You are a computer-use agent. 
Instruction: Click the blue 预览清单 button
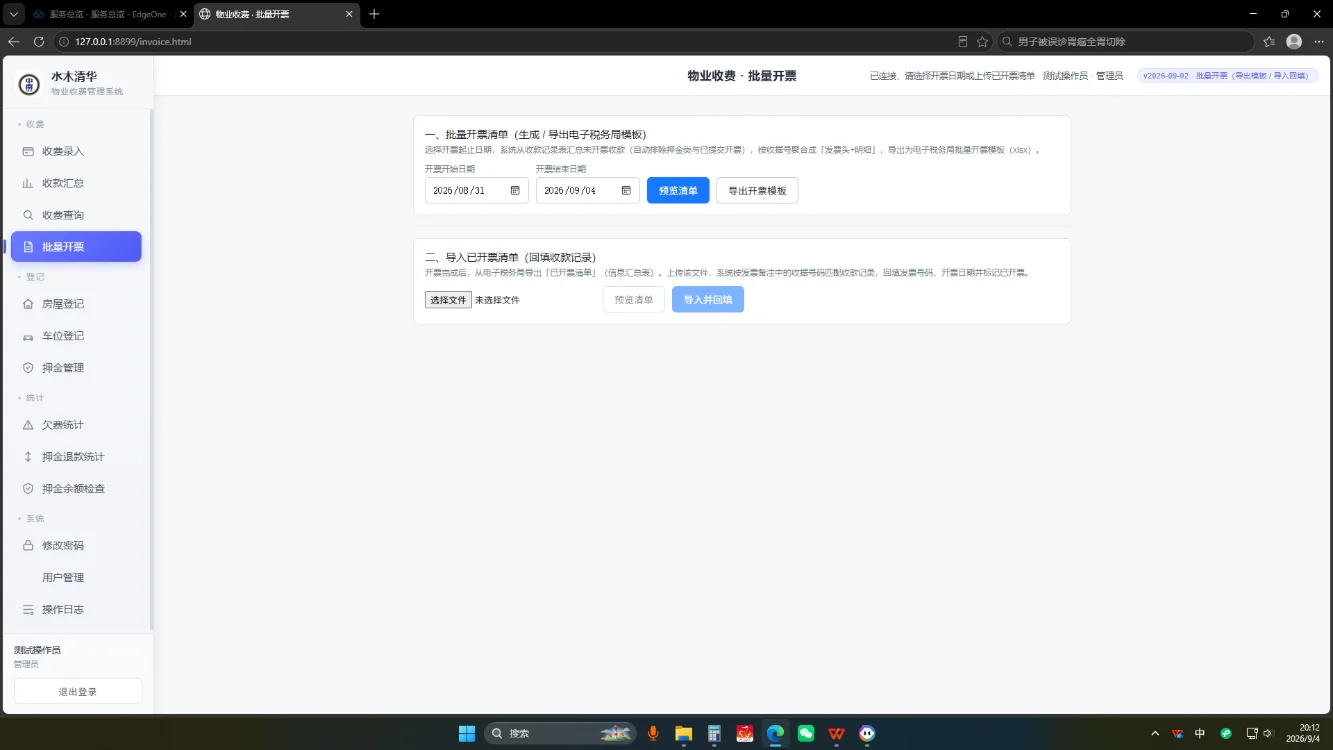(678, 190)
